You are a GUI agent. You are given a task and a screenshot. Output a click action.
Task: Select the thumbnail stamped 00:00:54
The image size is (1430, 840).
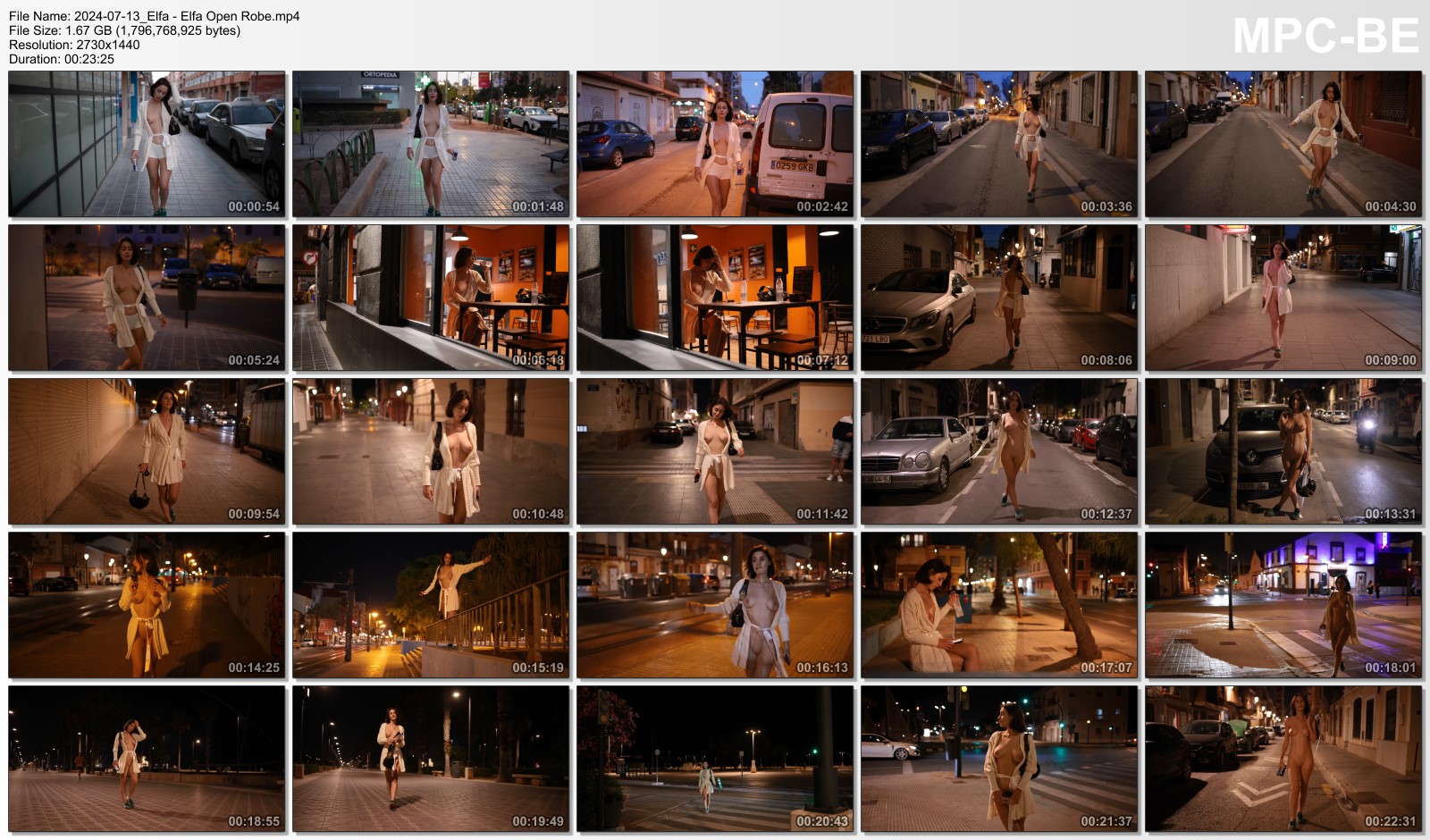click(x=147, y=144)
